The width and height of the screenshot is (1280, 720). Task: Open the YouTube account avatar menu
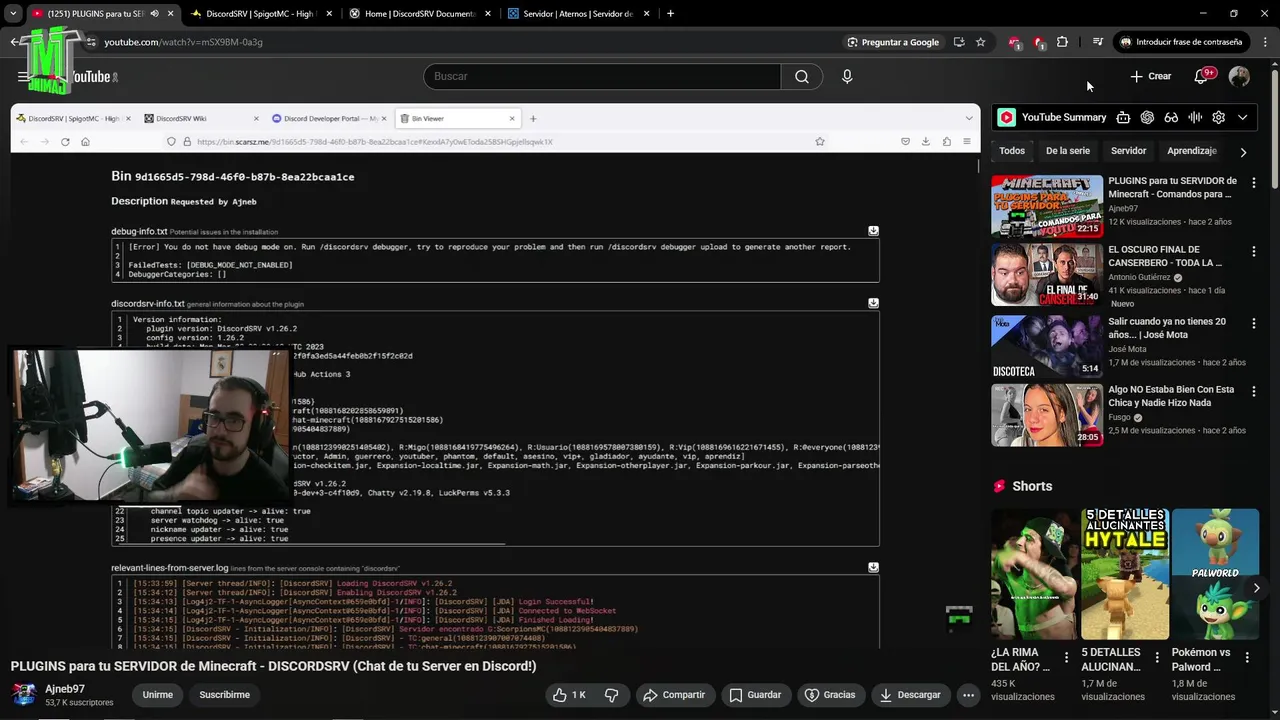[1239, 76]
